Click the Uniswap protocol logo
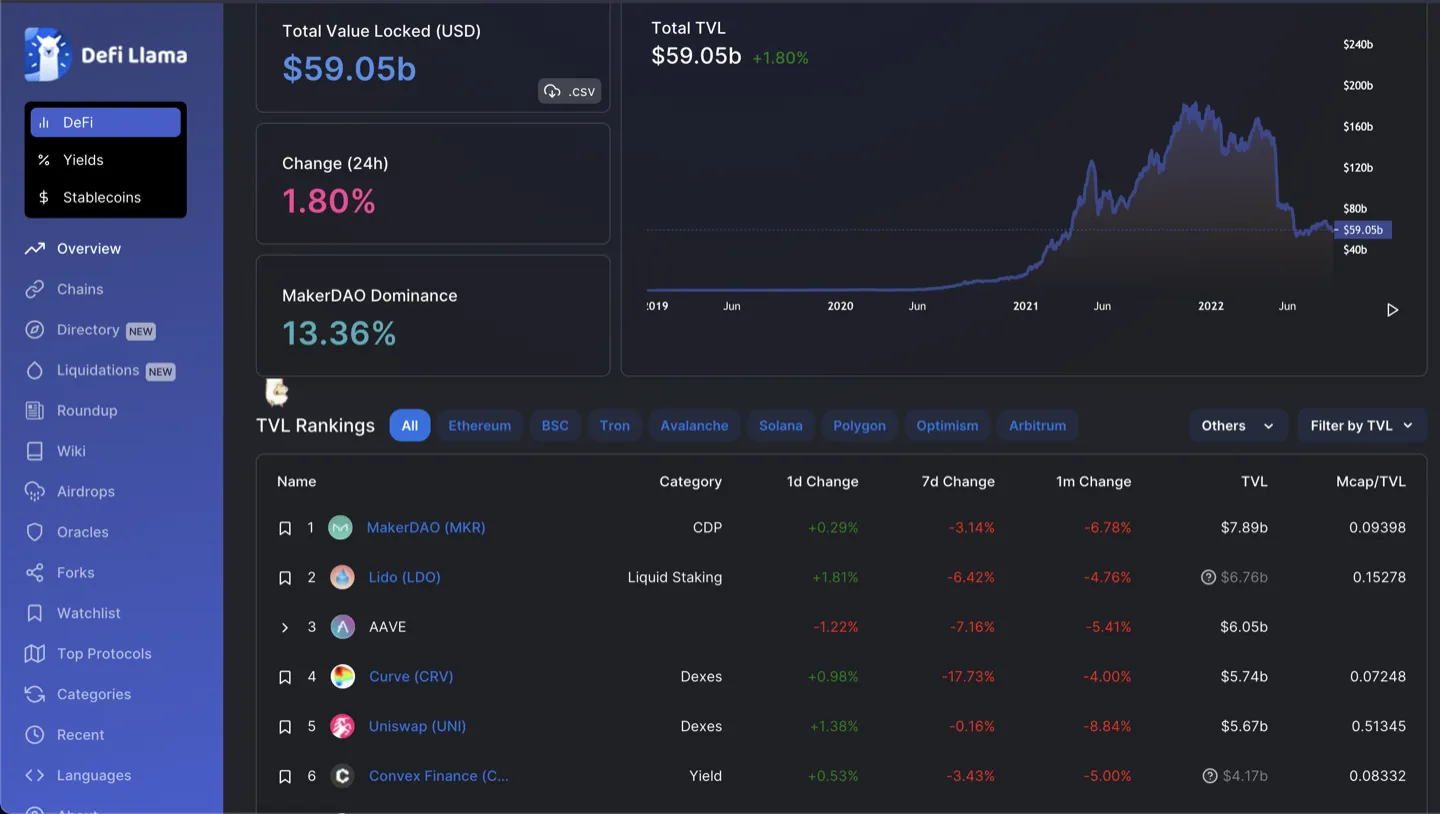Screen dimensions: 1440x814 point(343,727)
